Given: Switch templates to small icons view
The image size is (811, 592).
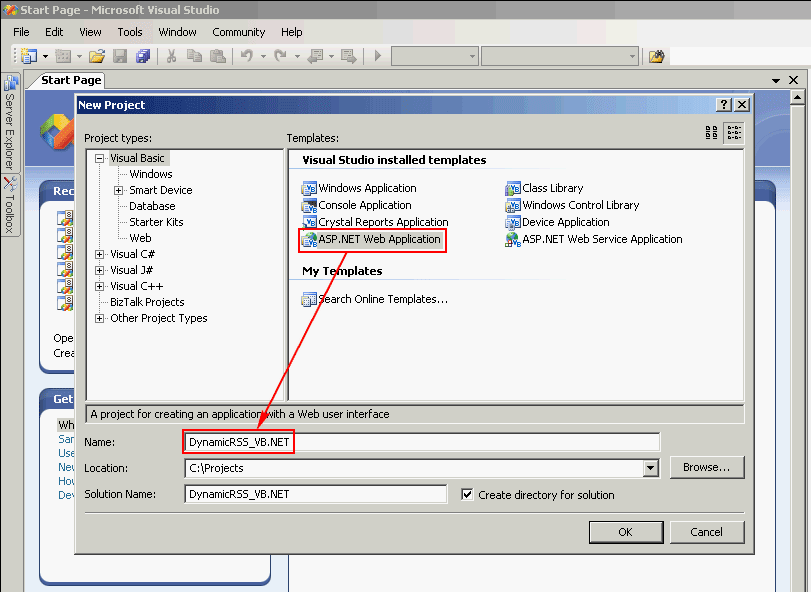Looking at the screenshot, I should (734, 133).
